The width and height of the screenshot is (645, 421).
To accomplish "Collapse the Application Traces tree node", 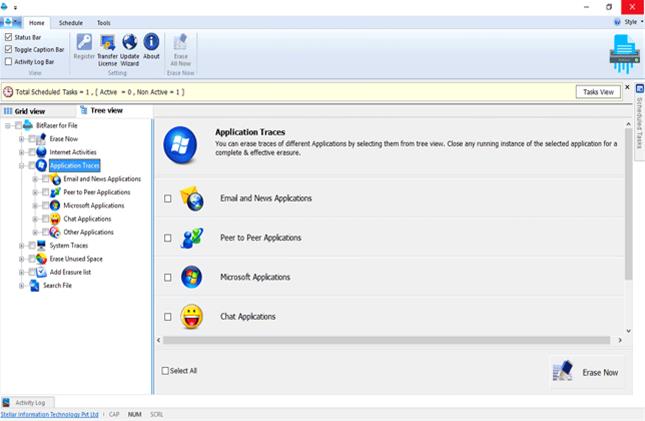I will click(21, 165).
